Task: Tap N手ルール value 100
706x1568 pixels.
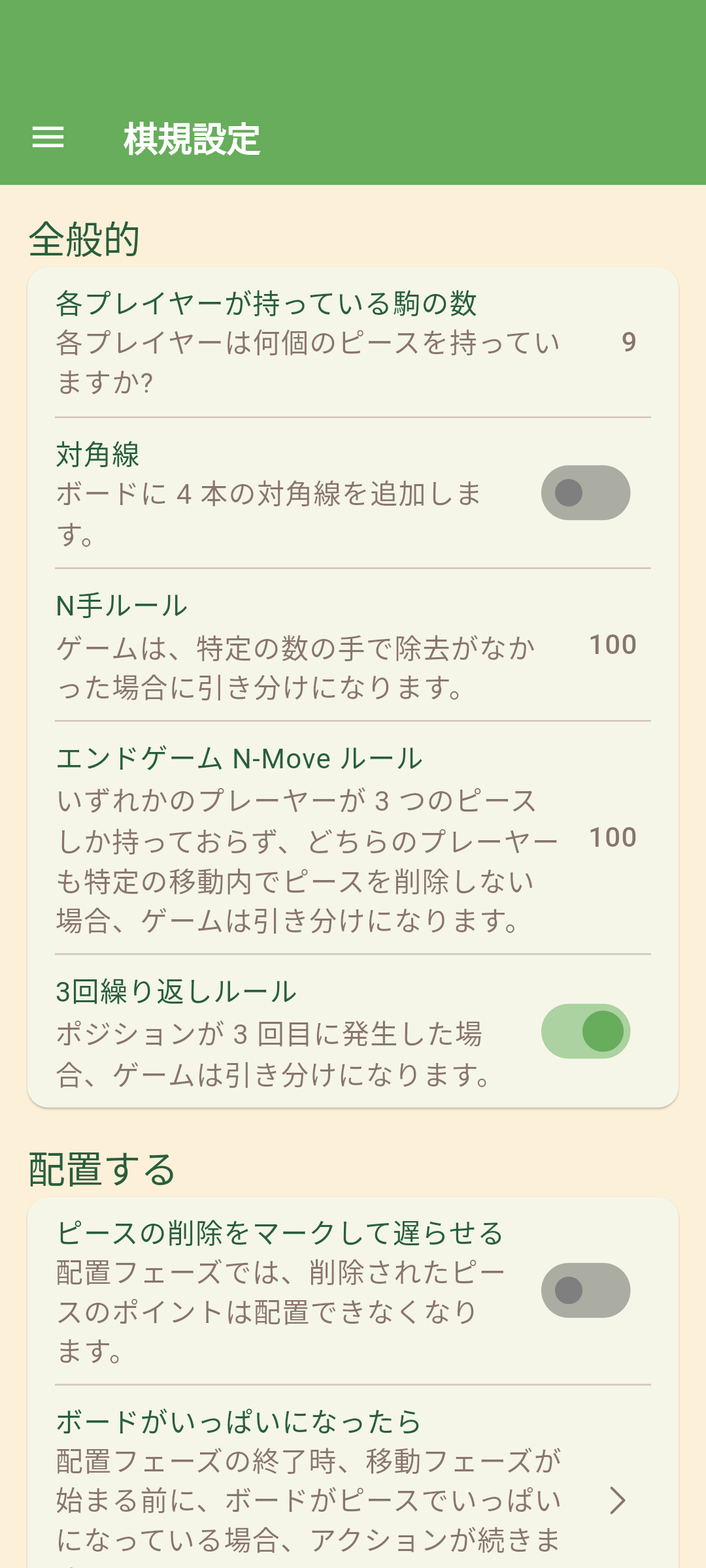Action: tap(613, 645)
